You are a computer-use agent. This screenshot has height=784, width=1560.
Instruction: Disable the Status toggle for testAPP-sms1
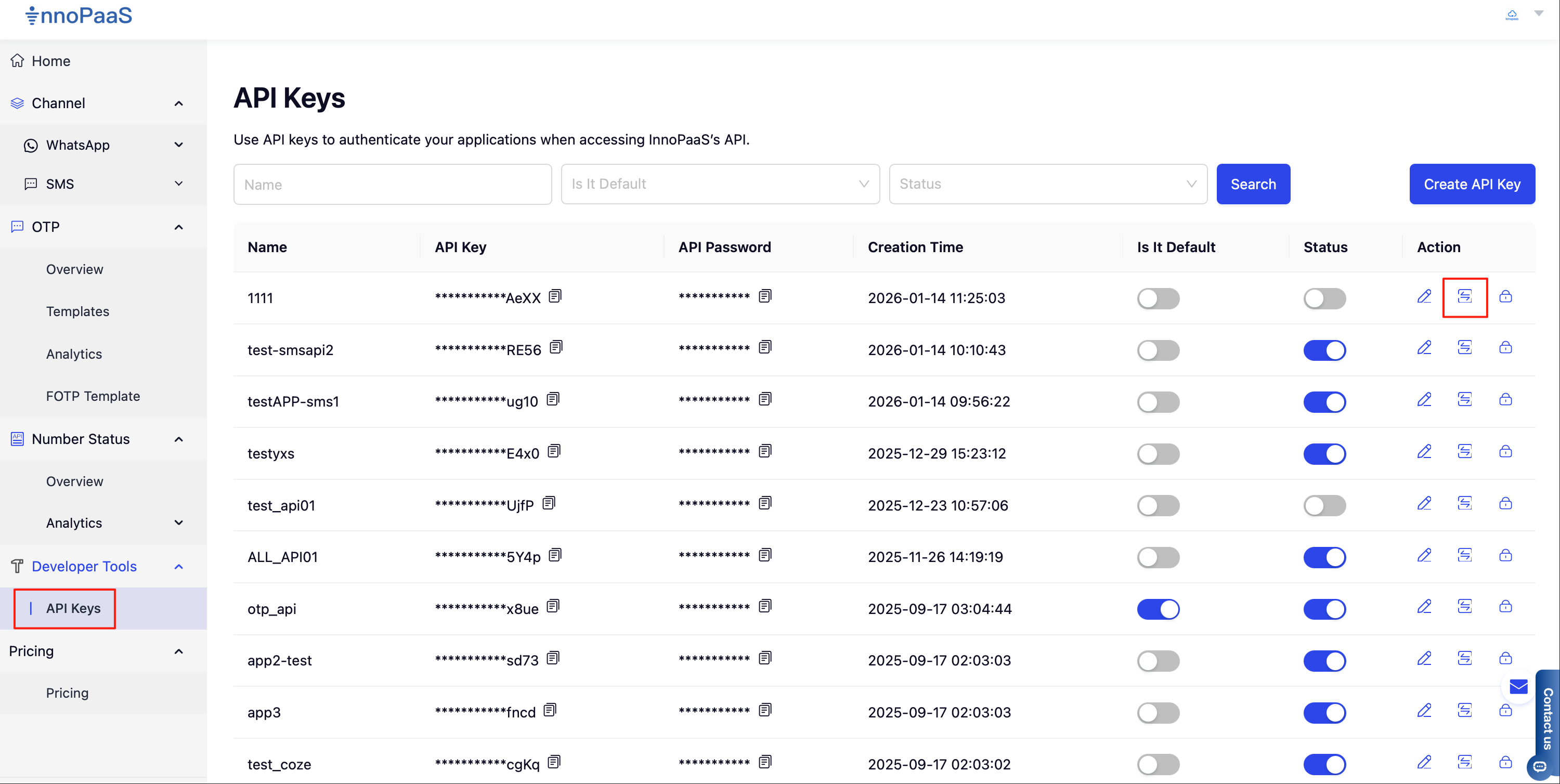(x=1324, y=402)
